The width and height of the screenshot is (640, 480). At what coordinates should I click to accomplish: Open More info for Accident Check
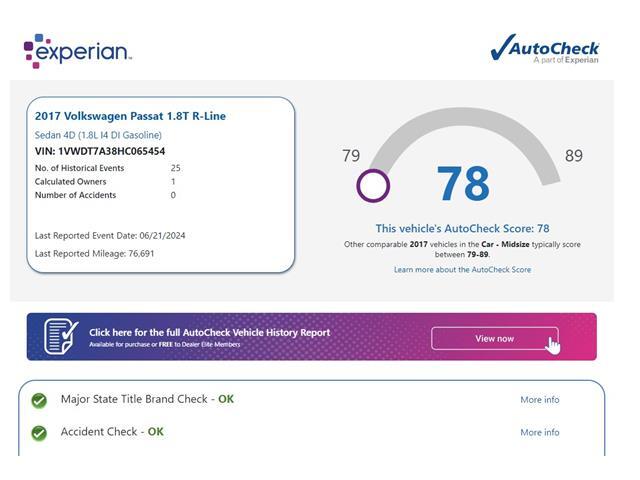point(540,432)
